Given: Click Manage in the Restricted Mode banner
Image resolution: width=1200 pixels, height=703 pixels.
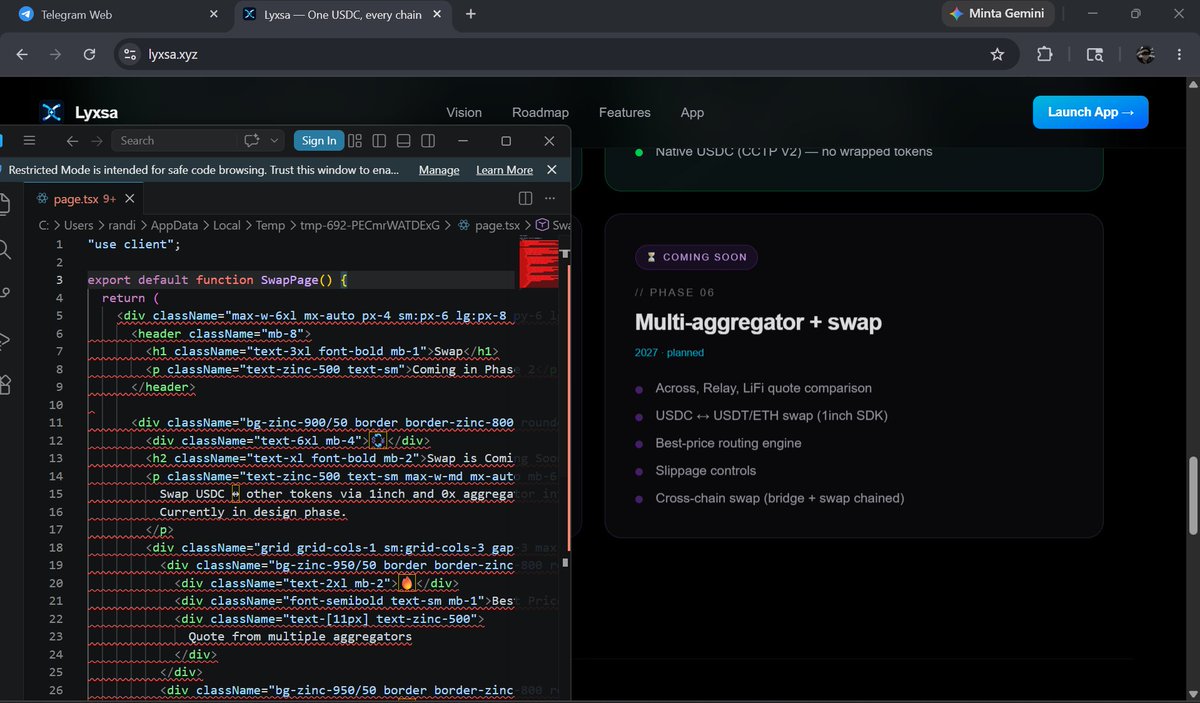Looking at the screenshot, I should (439, 170).
